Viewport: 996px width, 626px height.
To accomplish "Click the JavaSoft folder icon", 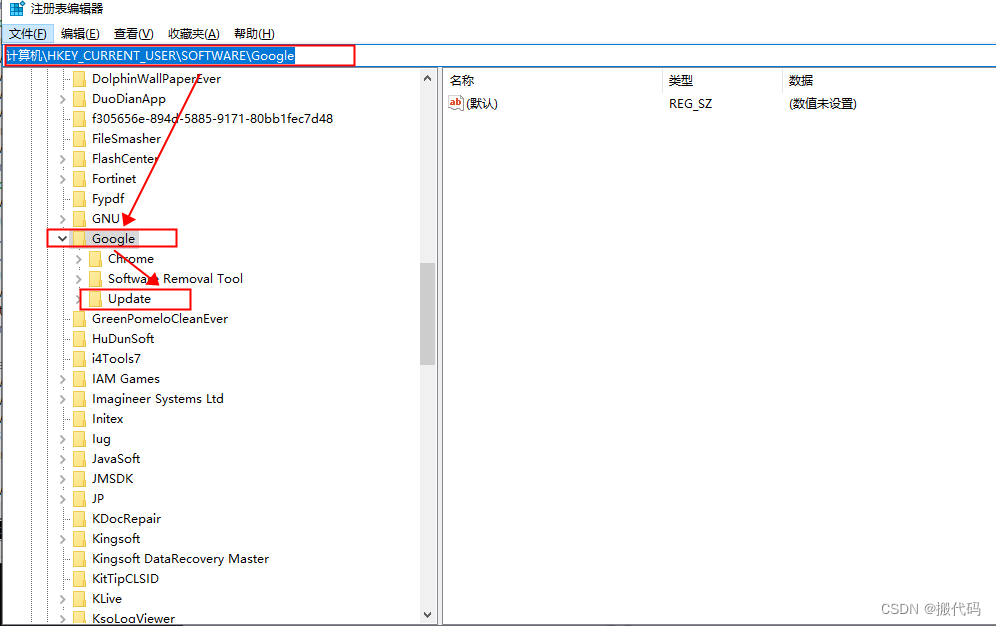I will (x=79, y=459).
